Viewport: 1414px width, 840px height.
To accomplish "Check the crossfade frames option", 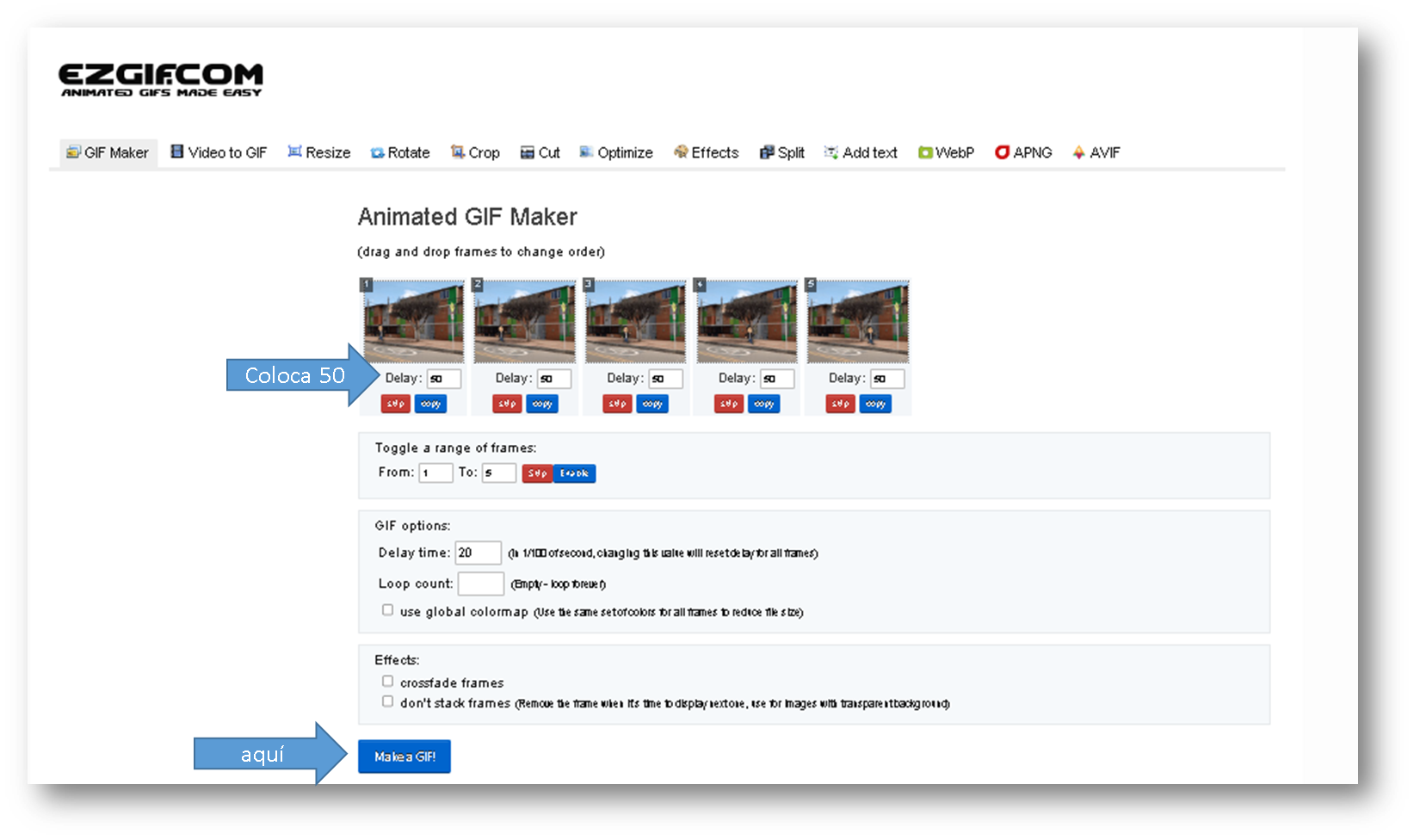I will tap(387, 681).
